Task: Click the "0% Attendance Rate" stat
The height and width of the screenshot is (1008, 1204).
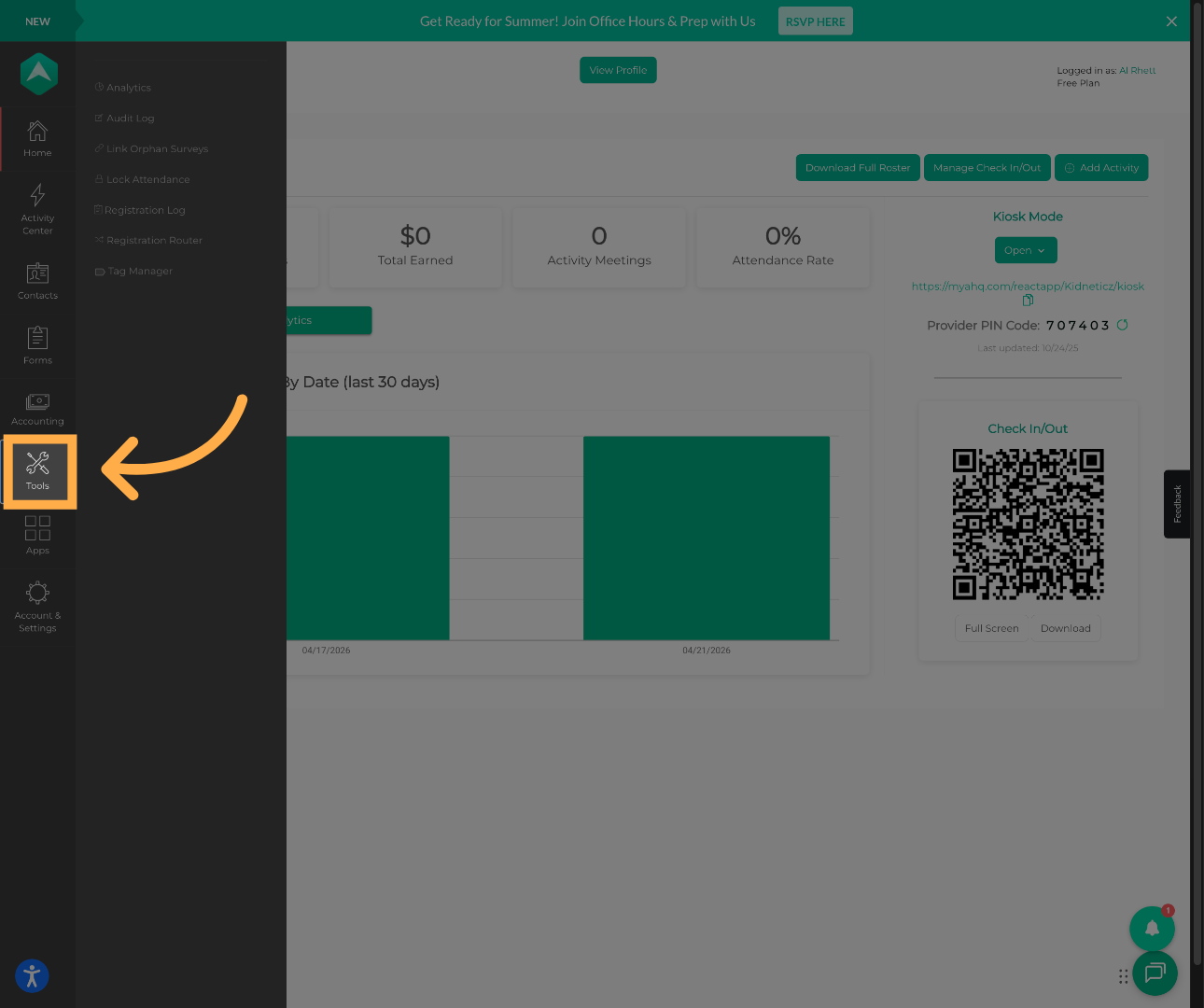Action: click(x=783, y=247)
